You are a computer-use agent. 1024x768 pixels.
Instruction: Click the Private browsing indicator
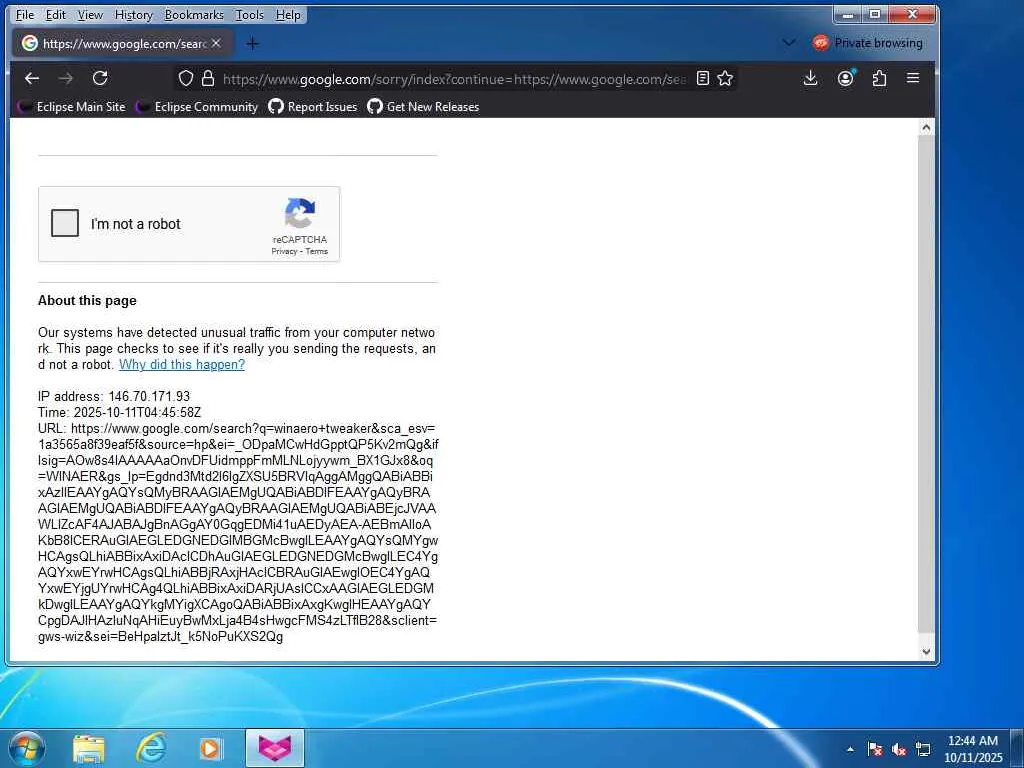[868, 43]
